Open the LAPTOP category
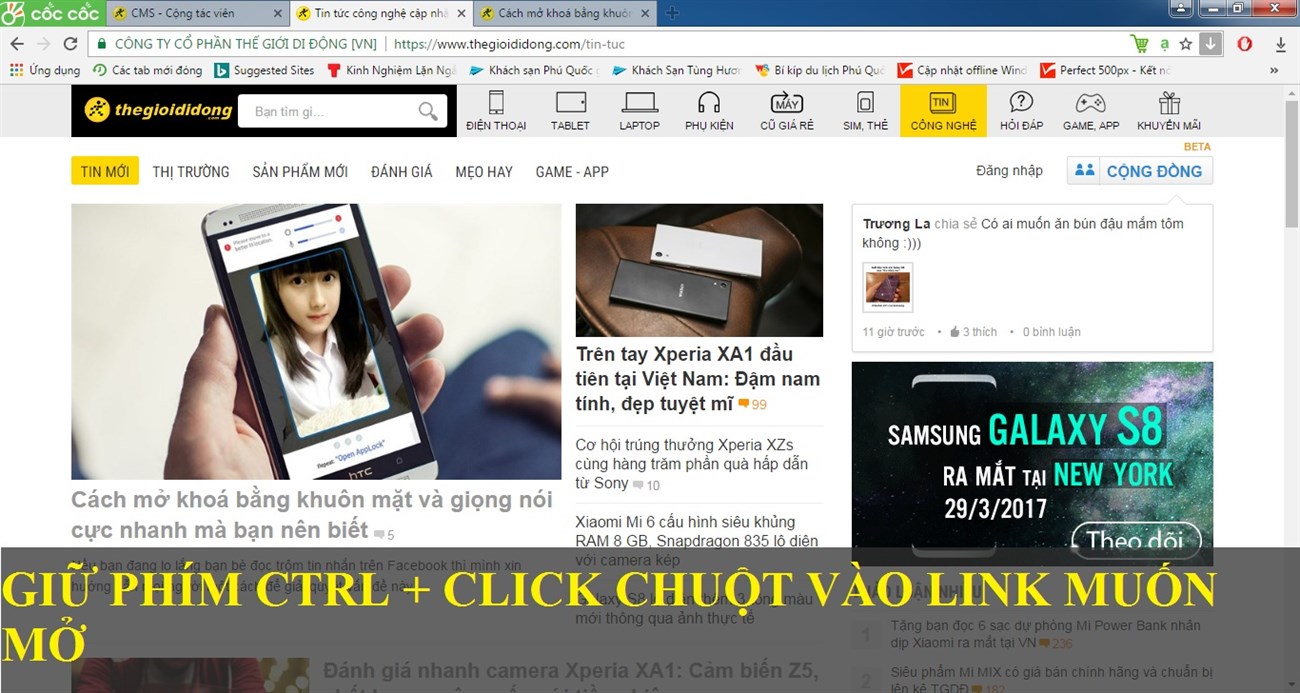1300x693 pixels. click(x=639, y=111)
